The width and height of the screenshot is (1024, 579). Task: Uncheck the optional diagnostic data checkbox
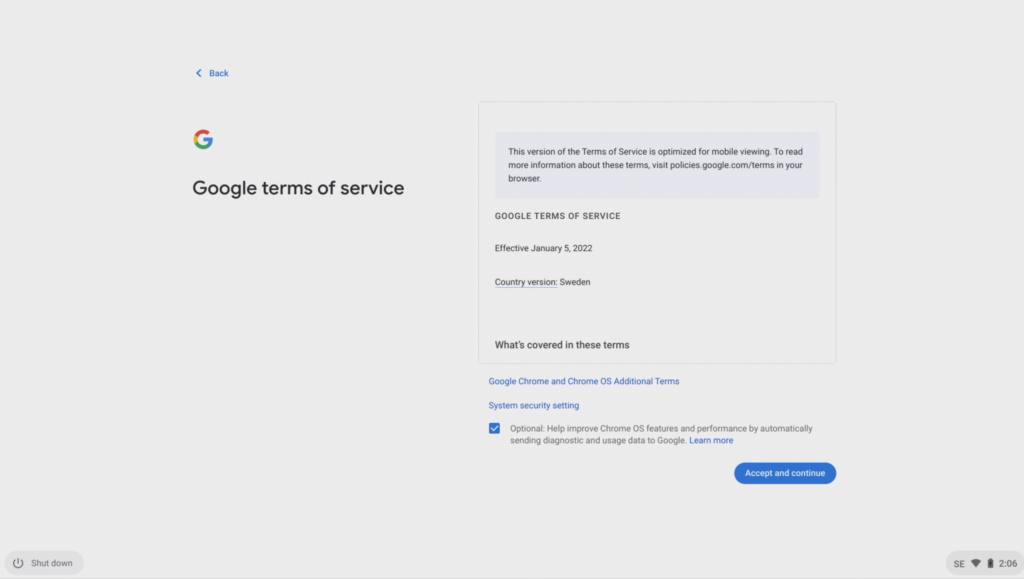point(494,428)
